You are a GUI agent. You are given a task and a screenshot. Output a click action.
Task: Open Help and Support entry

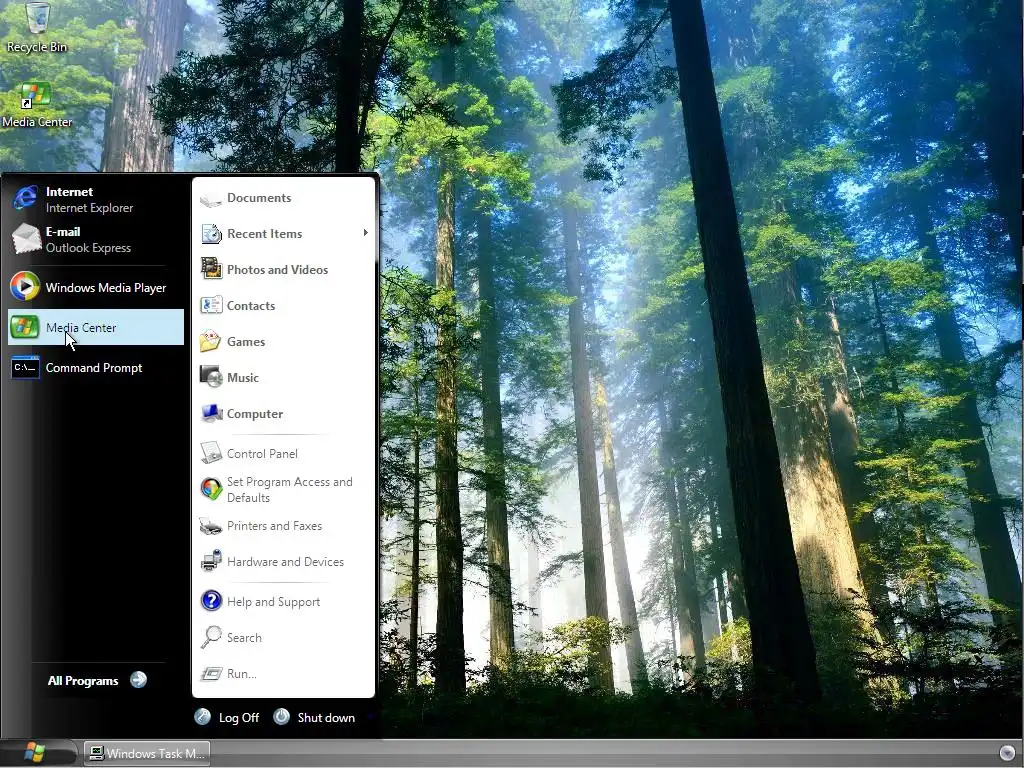[274, 602]
